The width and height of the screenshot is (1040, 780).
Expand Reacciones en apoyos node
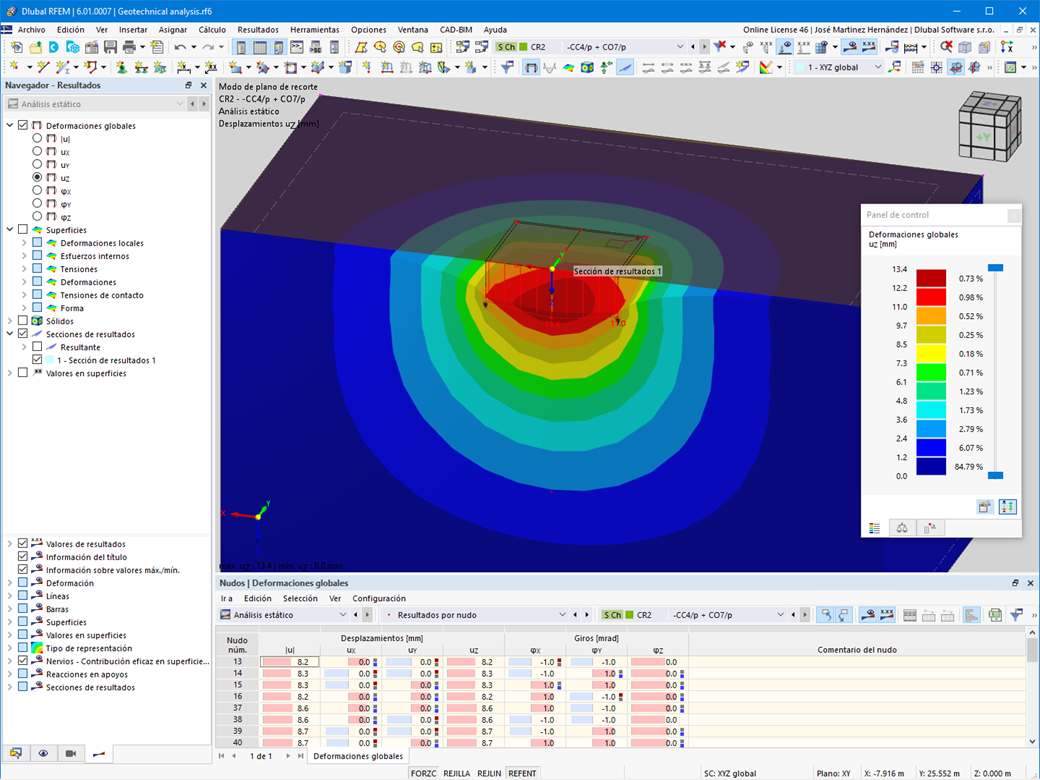(10, 675)
